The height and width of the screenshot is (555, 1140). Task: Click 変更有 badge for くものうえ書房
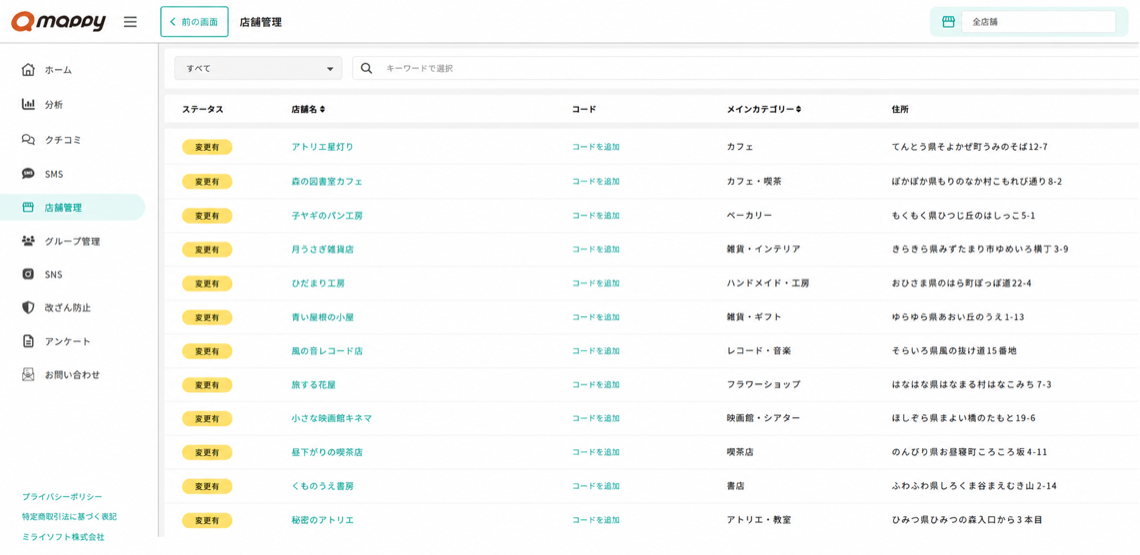pos(207,486)
